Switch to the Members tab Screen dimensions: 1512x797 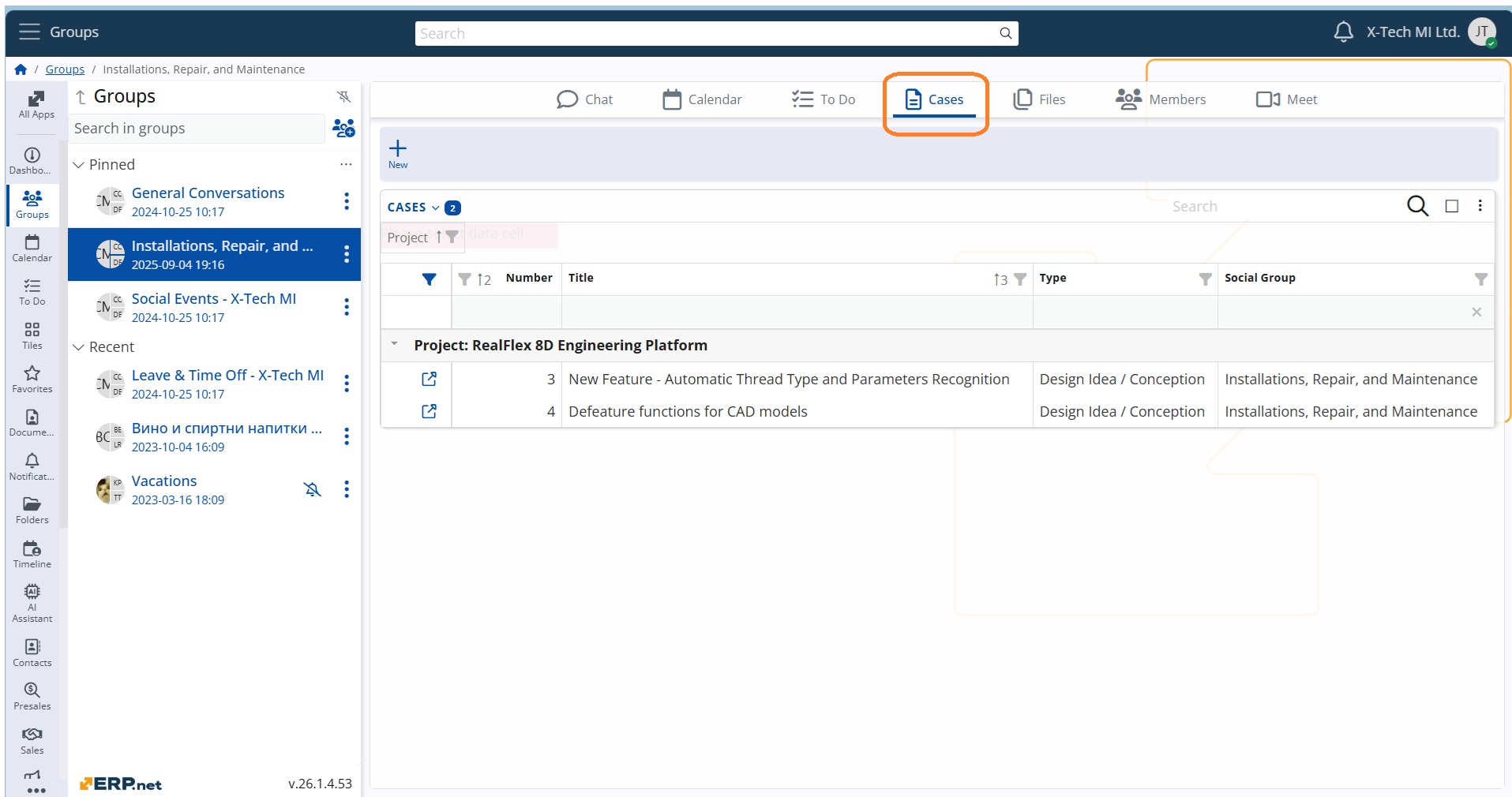coord(1161,99)
